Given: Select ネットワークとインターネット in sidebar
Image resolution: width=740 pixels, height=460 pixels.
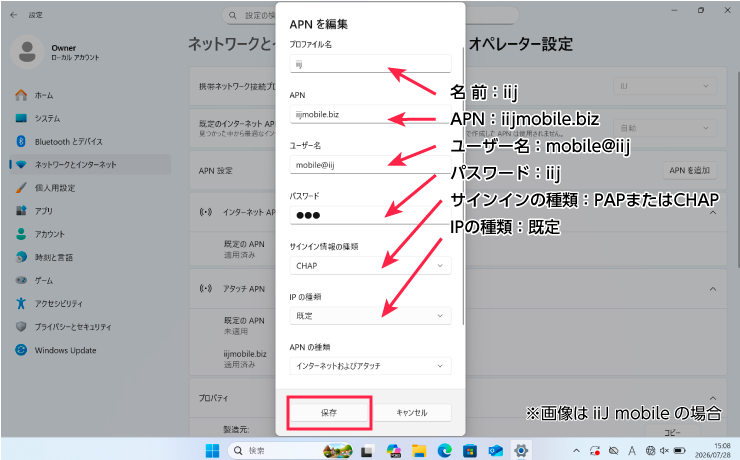Looking at the screenshot, I should click(90, 165).
